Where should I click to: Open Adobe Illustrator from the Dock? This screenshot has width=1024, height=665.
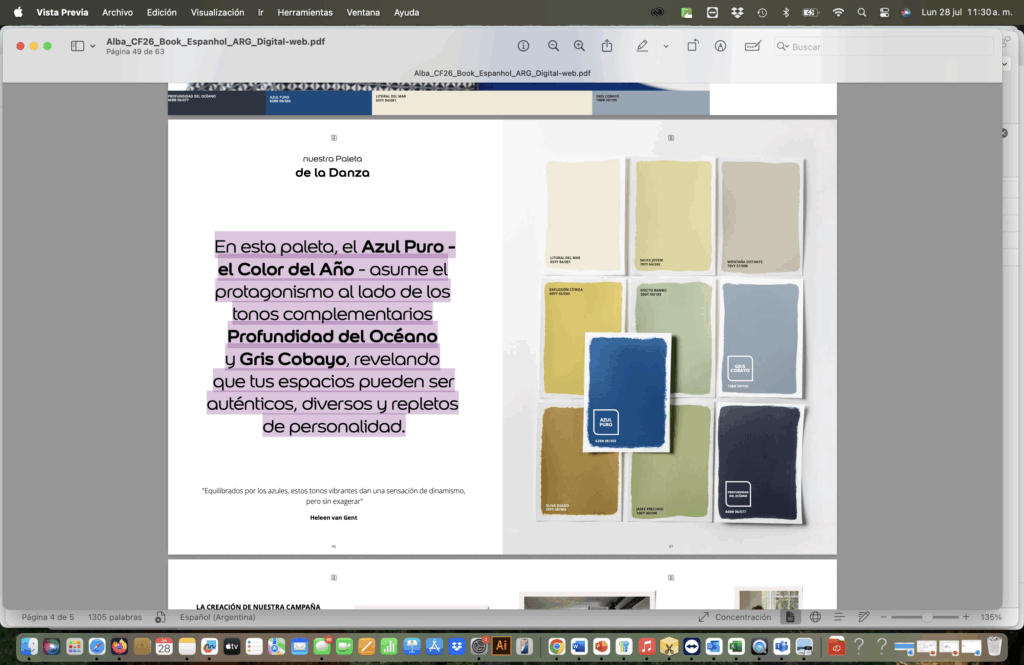(x=501, y=646)
